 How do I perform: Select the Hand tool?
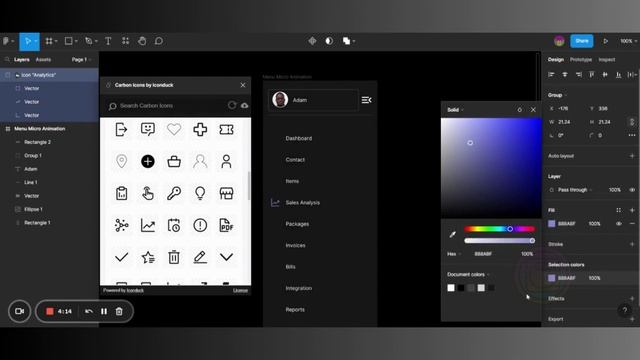pos(142,41)
